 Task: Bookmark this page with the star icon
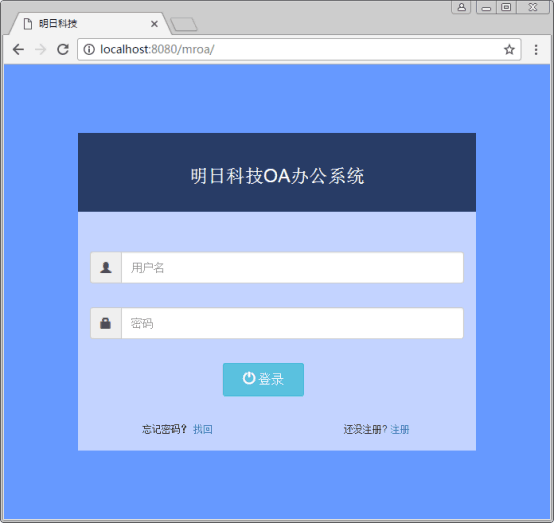(x=509, y=49)
